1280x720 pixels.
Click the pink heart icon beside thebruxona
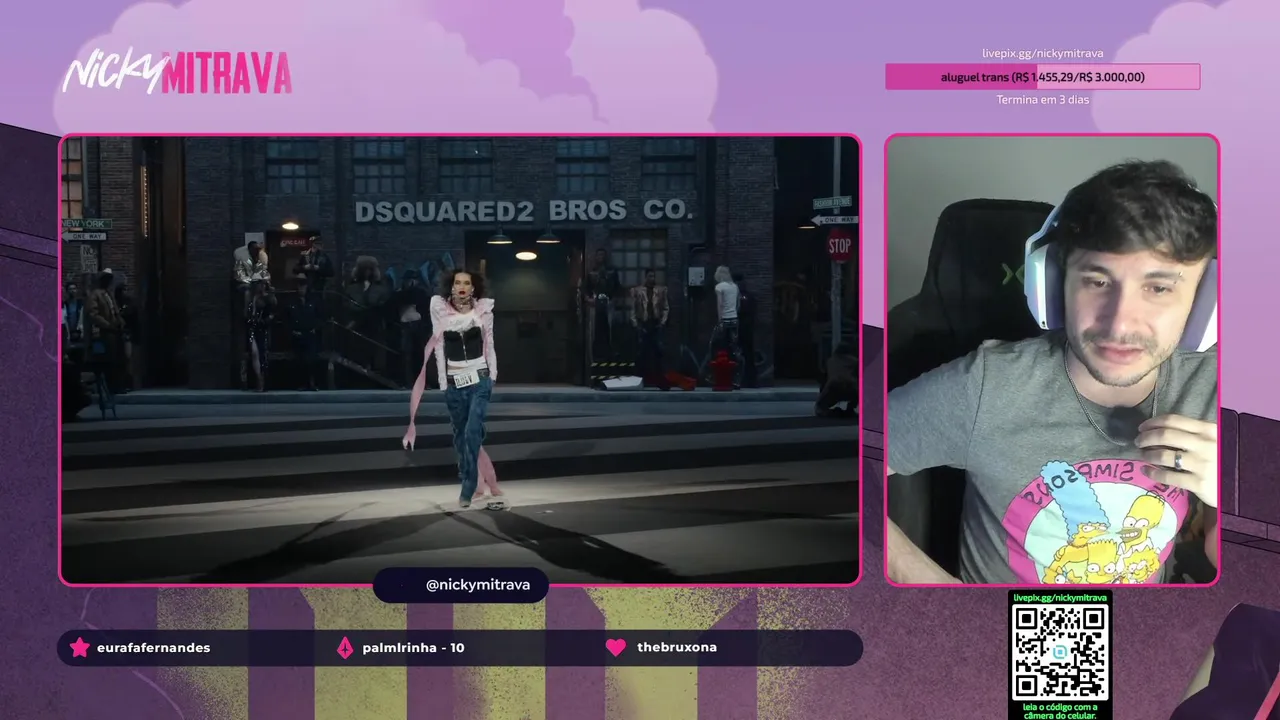click(616, 647)
